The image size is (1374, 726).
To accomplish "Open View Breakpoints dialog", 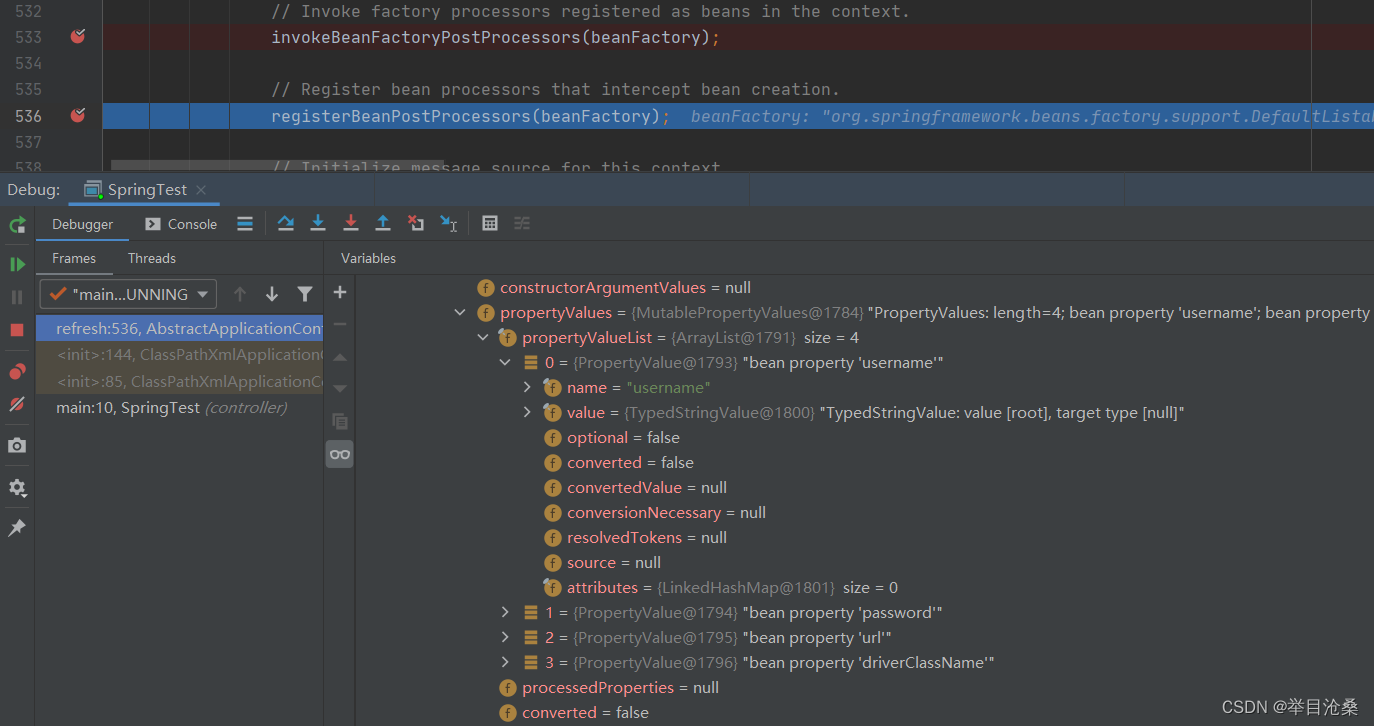I will click(x=17, y=372).
